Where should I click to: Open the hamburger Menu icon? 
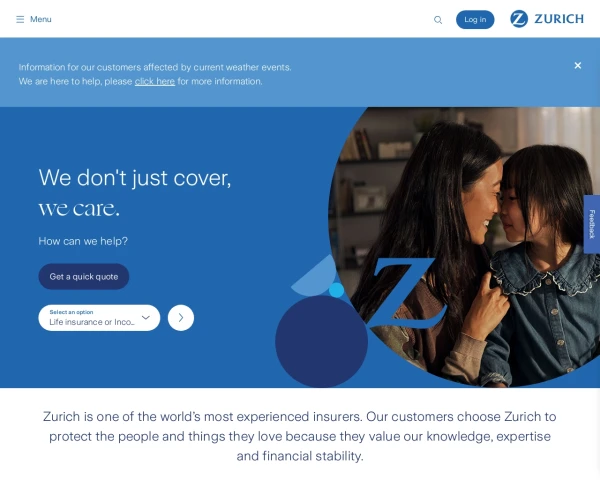[20, 19]
